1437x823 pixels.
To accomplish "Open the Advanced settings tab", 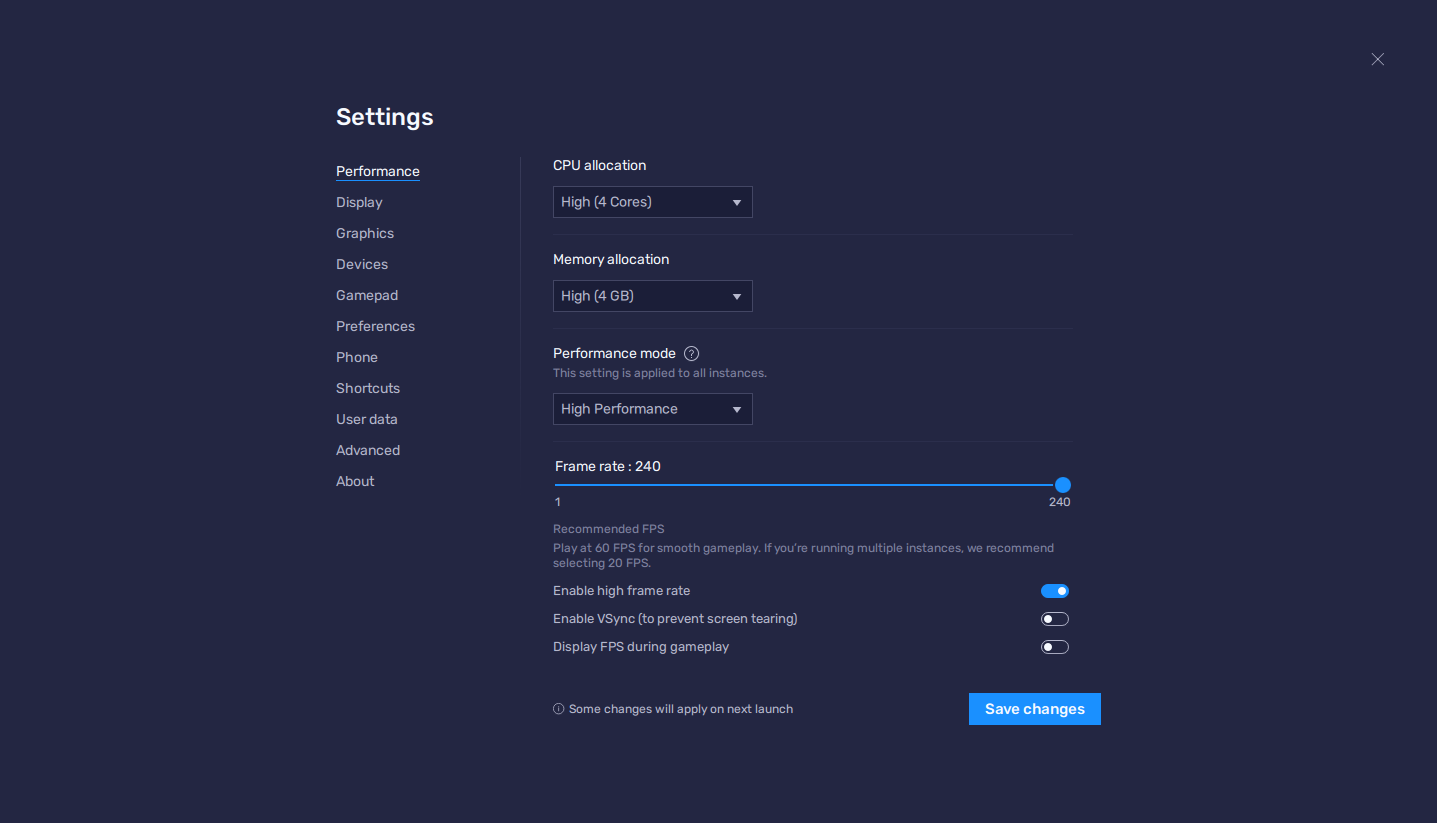I will tap(368, 450).
